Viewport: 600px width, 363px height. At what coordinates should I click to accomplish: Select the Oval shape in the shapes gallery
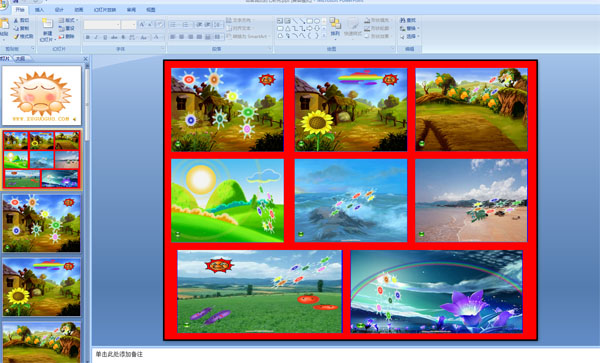tap(317, 21)
